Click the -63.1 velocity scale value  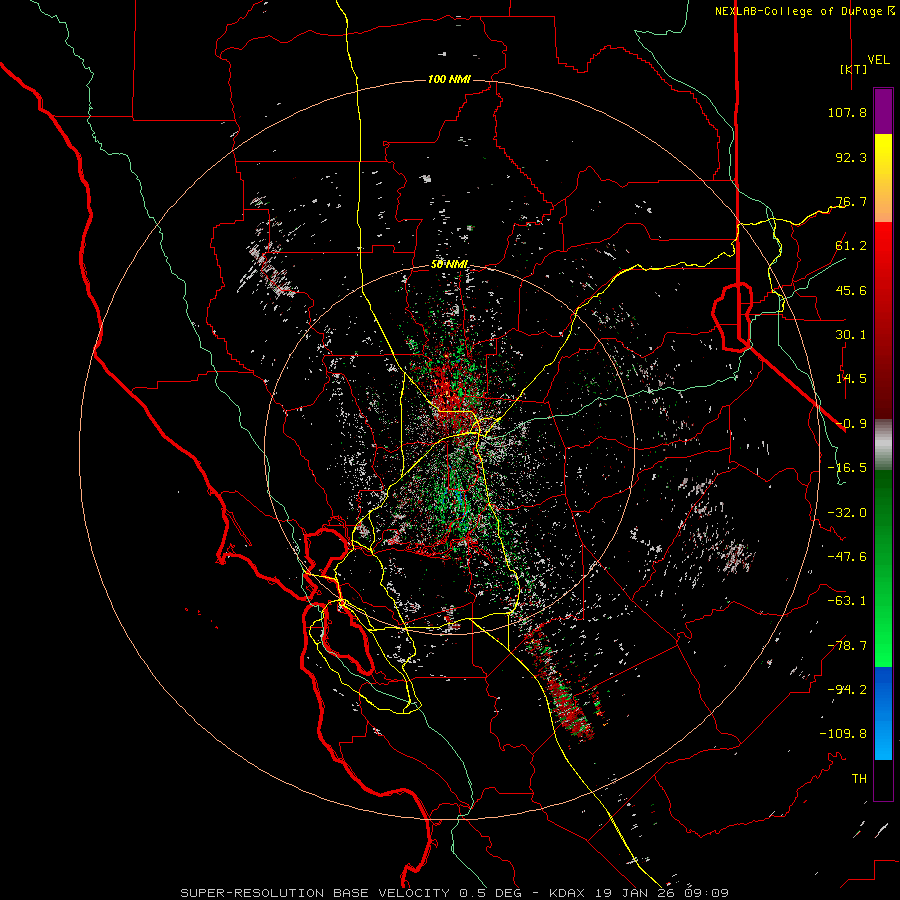tap(847, 601)
